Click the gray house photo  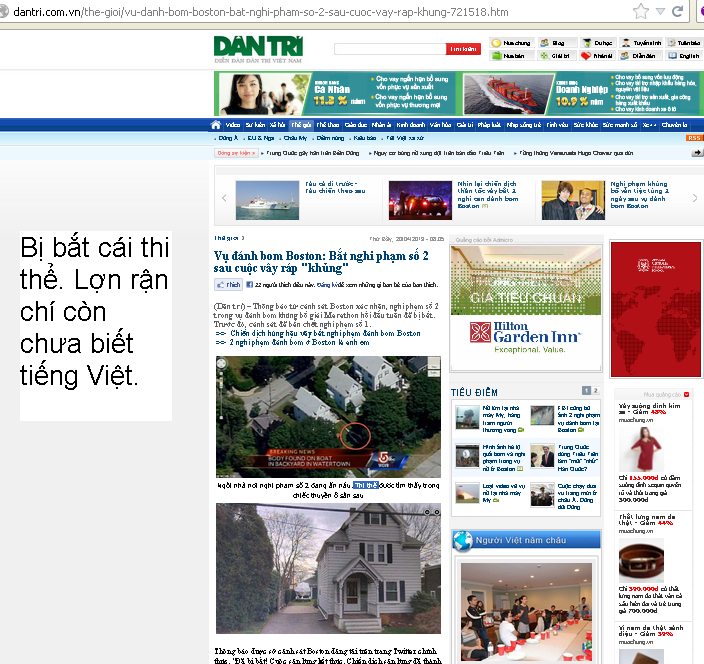tap(328, 568)
